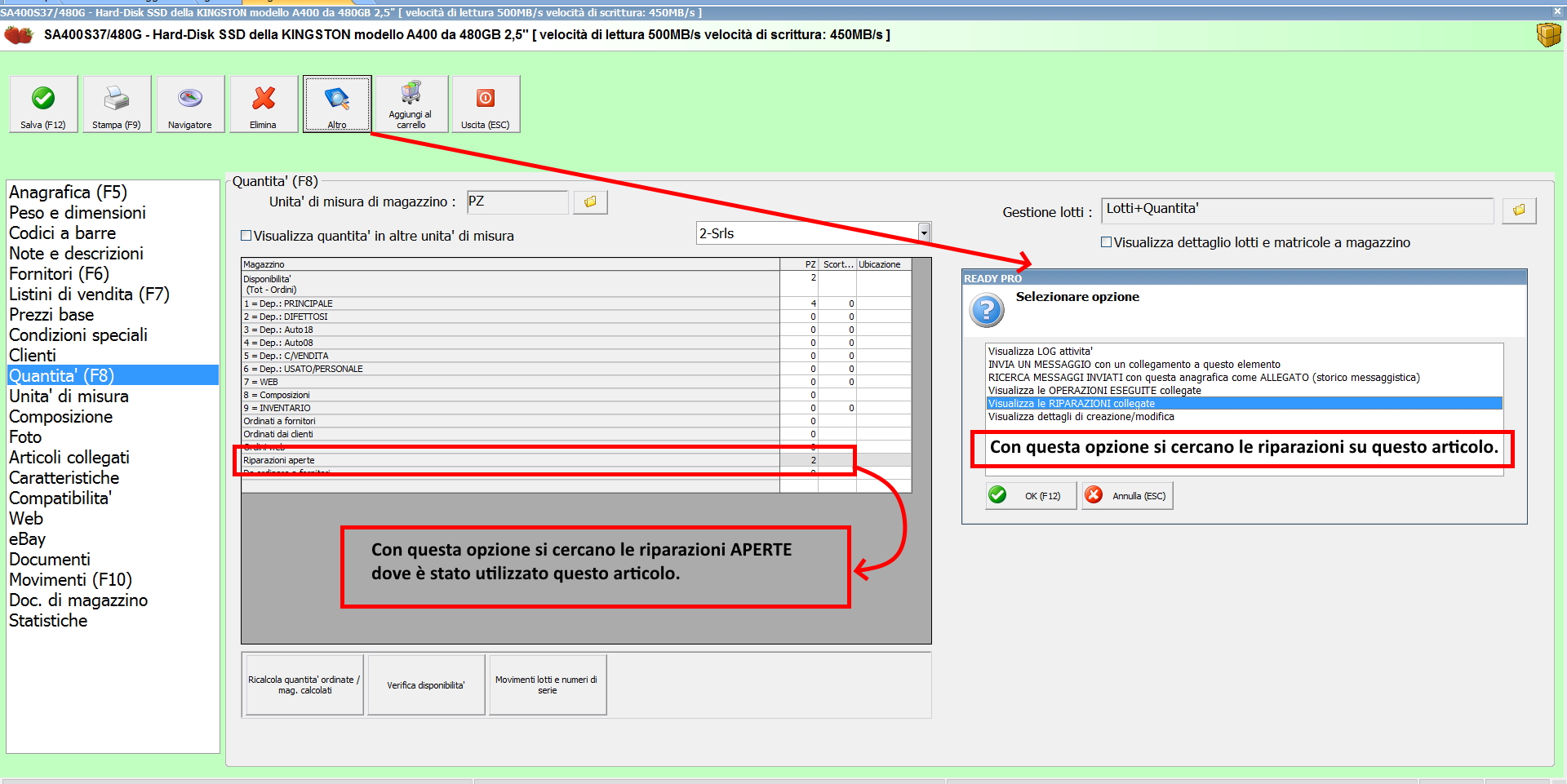
Task: Select Visualizza le RIPARAZIONI collegate option
Action: tap(1244, 404)
